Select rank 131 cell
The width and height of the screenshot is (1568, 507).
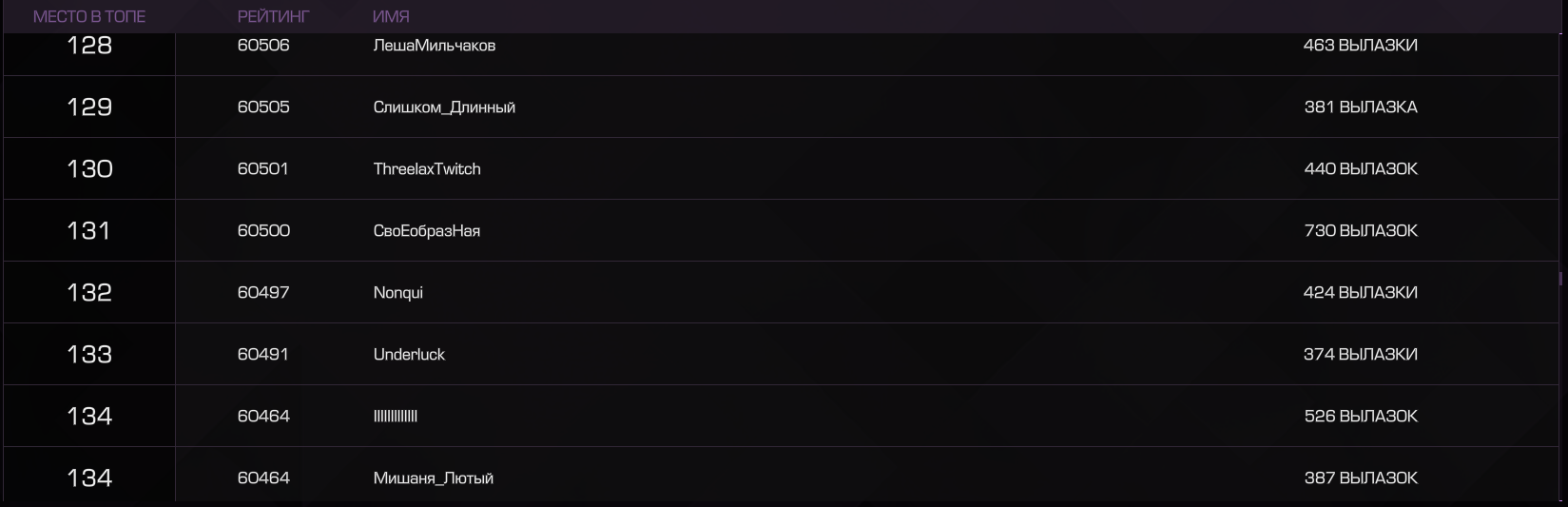click(89, 230)
